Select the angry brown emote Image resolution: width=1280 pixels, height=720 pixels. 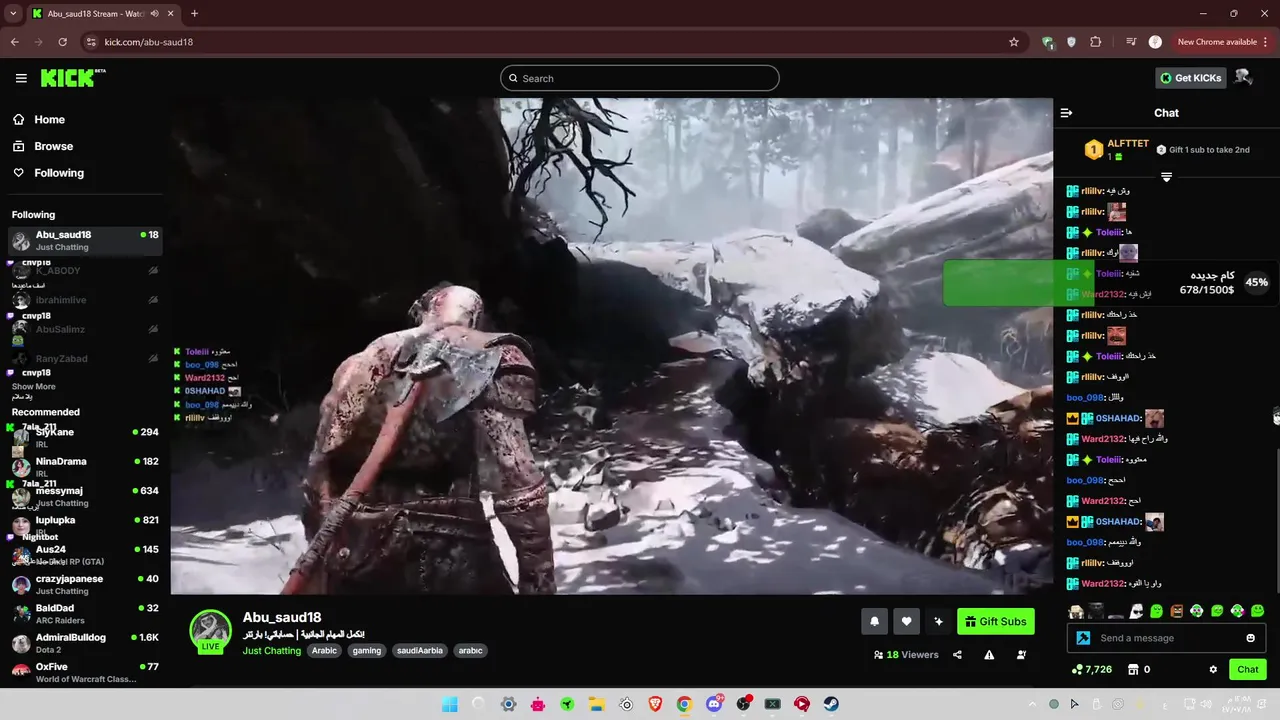tap(1176, 611)
